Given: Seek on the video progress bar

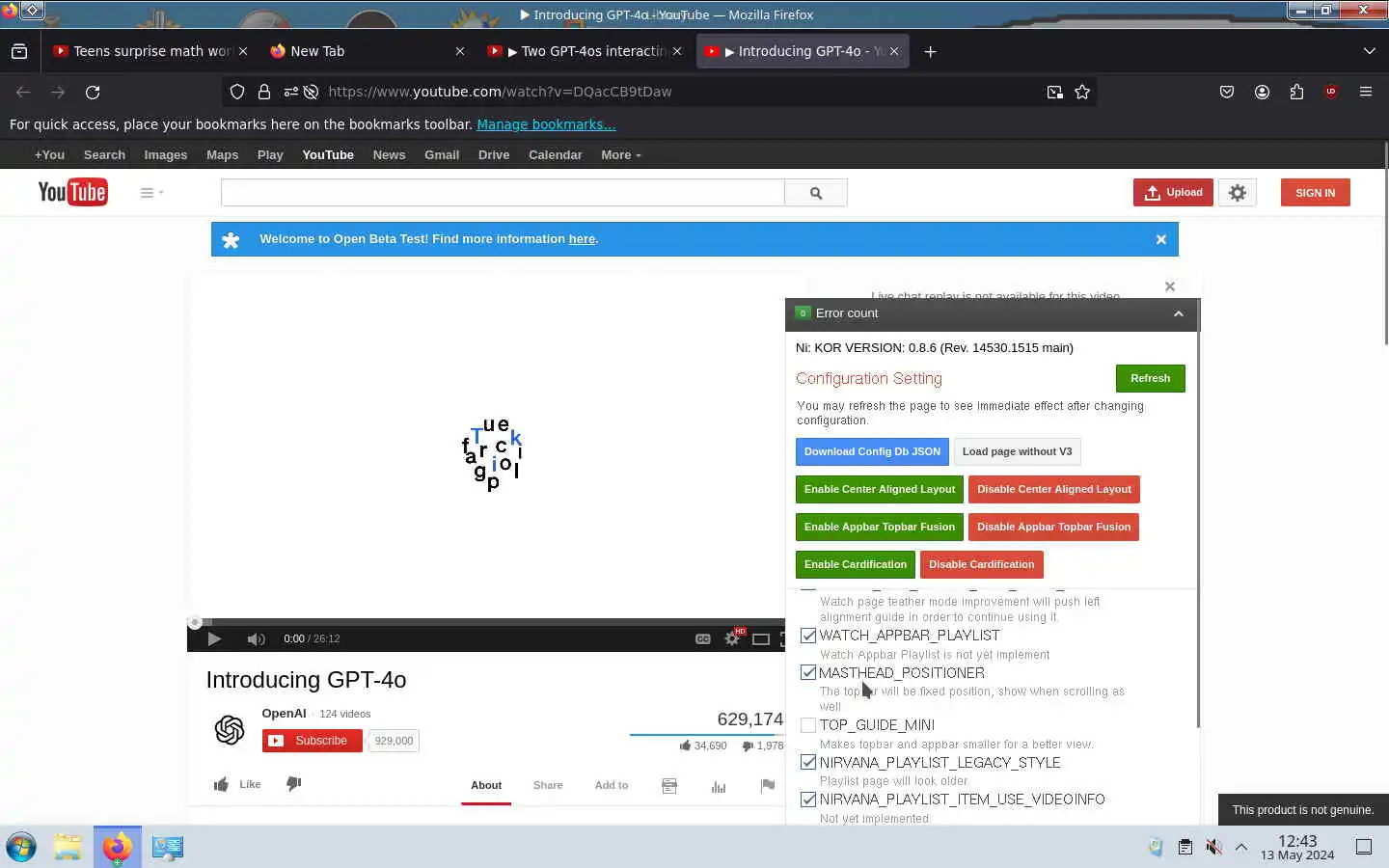Looking at the screenshot, I should coord(487,622).
